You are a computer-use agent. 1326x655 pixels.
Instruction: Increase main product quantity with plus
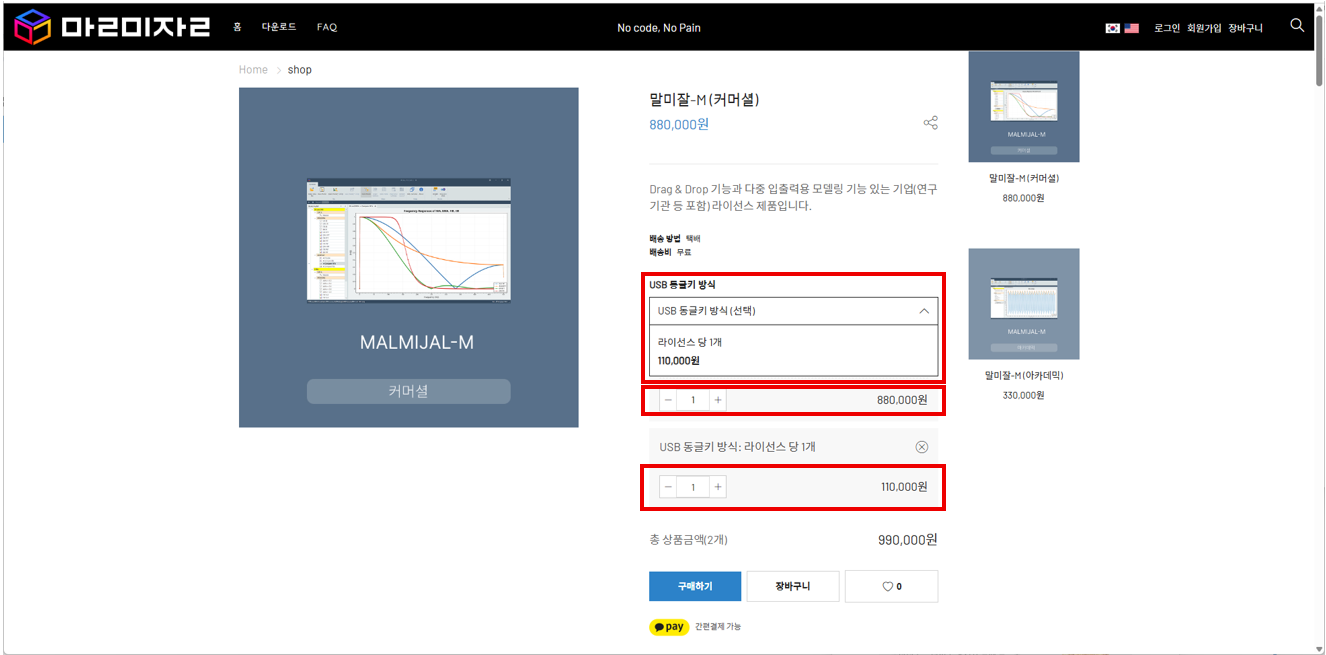(718, 400)
